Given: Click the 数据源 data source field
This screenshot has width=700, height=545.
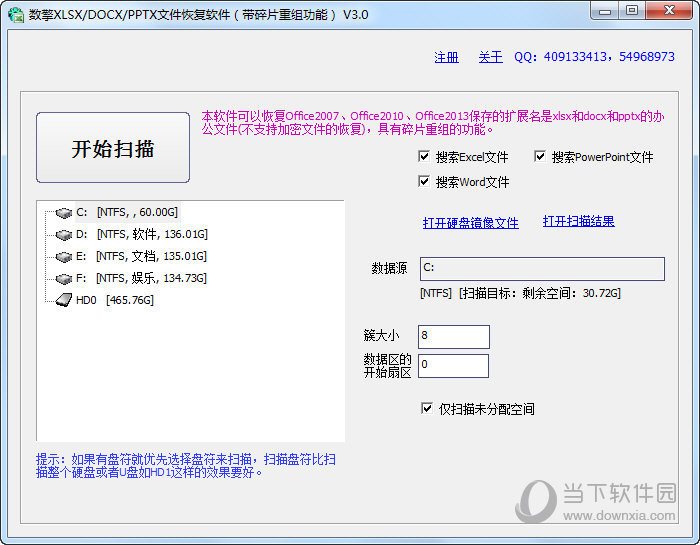Looking at the screenshot, I should (542, 269).
